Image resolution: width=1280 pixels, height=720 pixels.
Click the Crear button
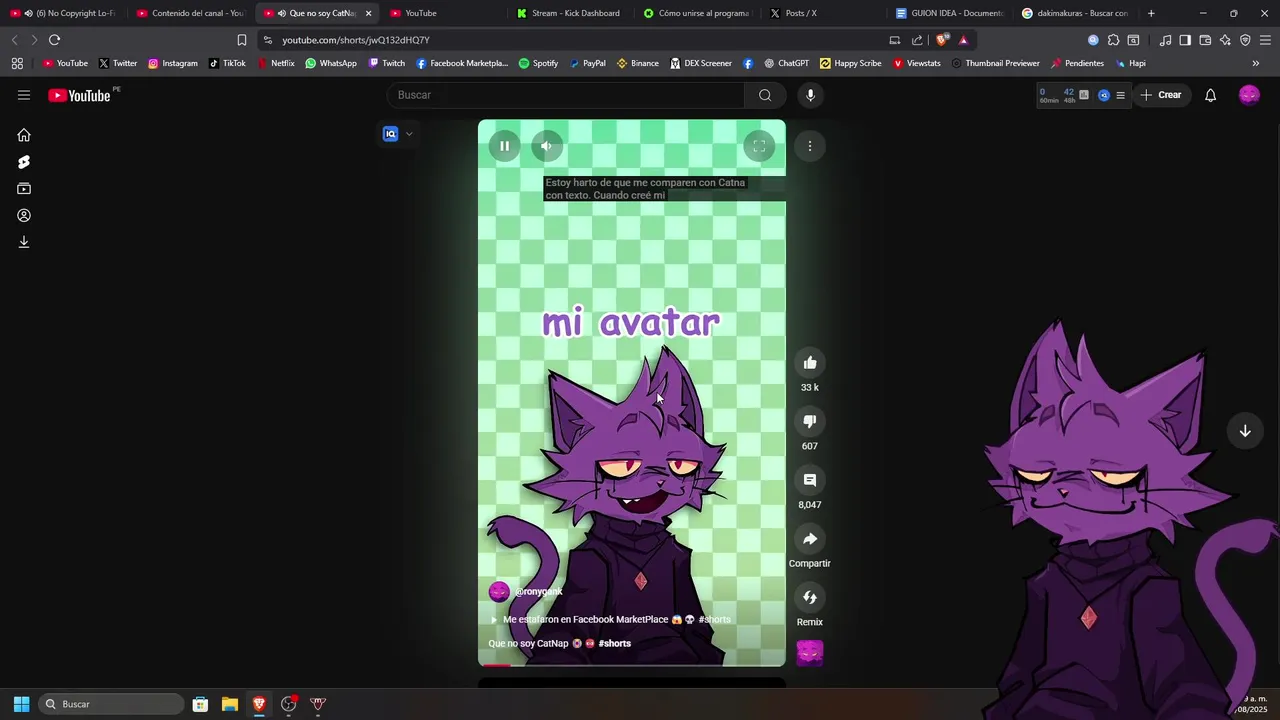pos(1160,95)
